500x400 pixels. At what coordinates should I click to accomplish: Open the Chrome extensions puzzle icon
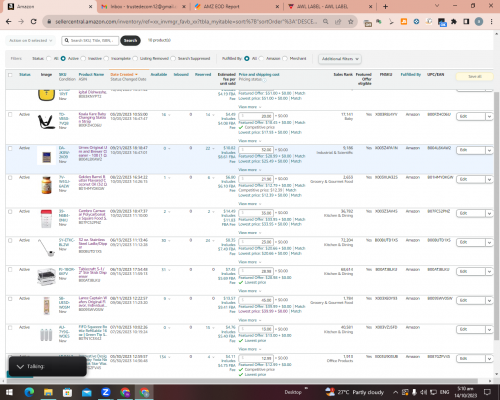pyautogui.click(x=454, y=22)
